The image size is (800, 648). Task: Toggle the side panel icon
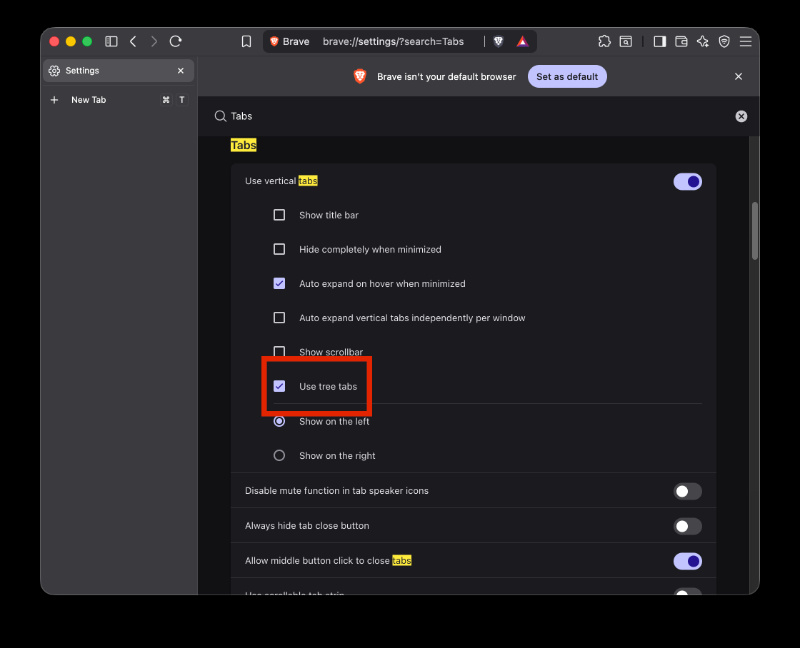[x=660, y=41]
